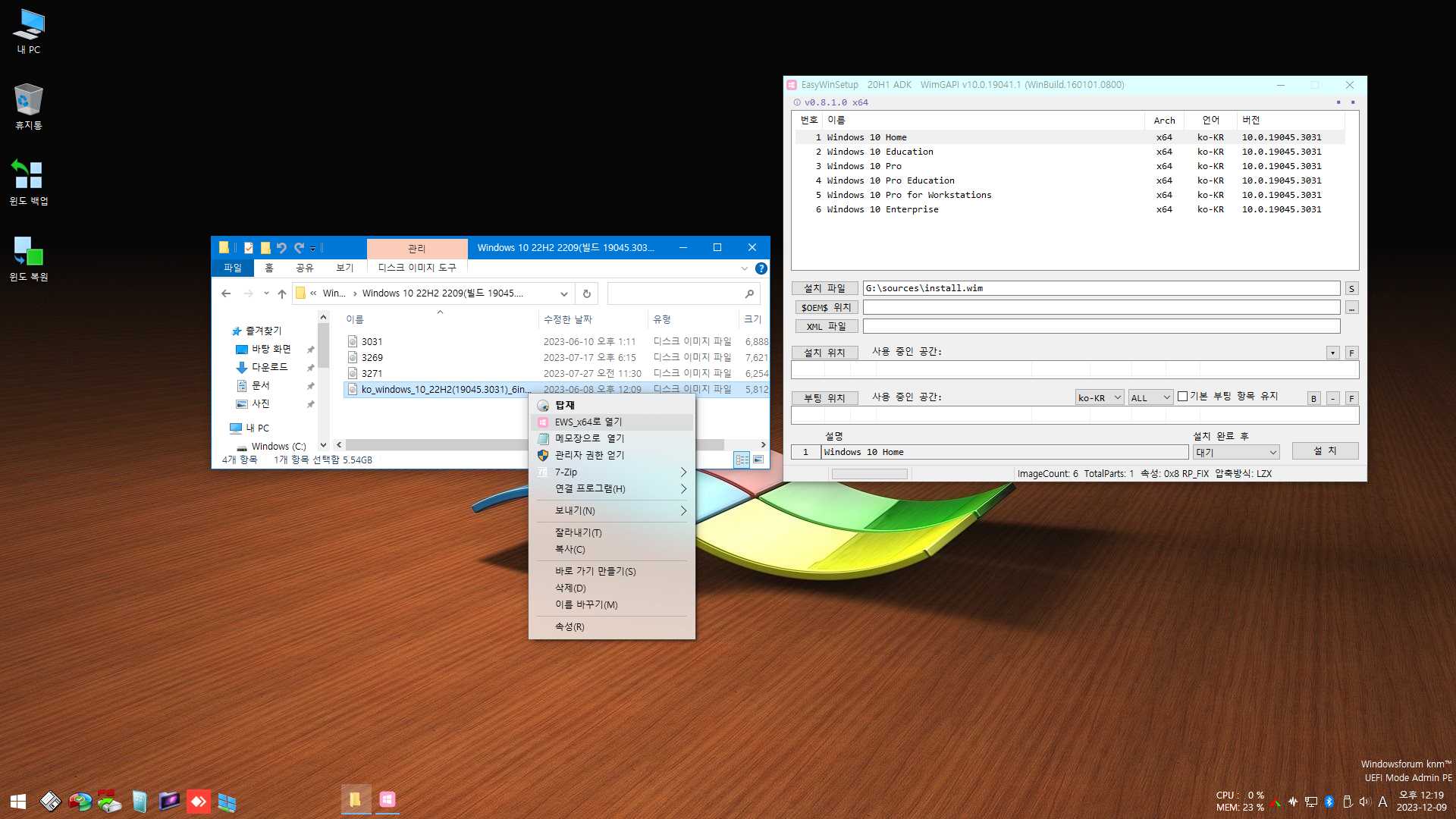
Task: Select Windows 10 Pro row in image list
Action: click(x=1070, y=166)
